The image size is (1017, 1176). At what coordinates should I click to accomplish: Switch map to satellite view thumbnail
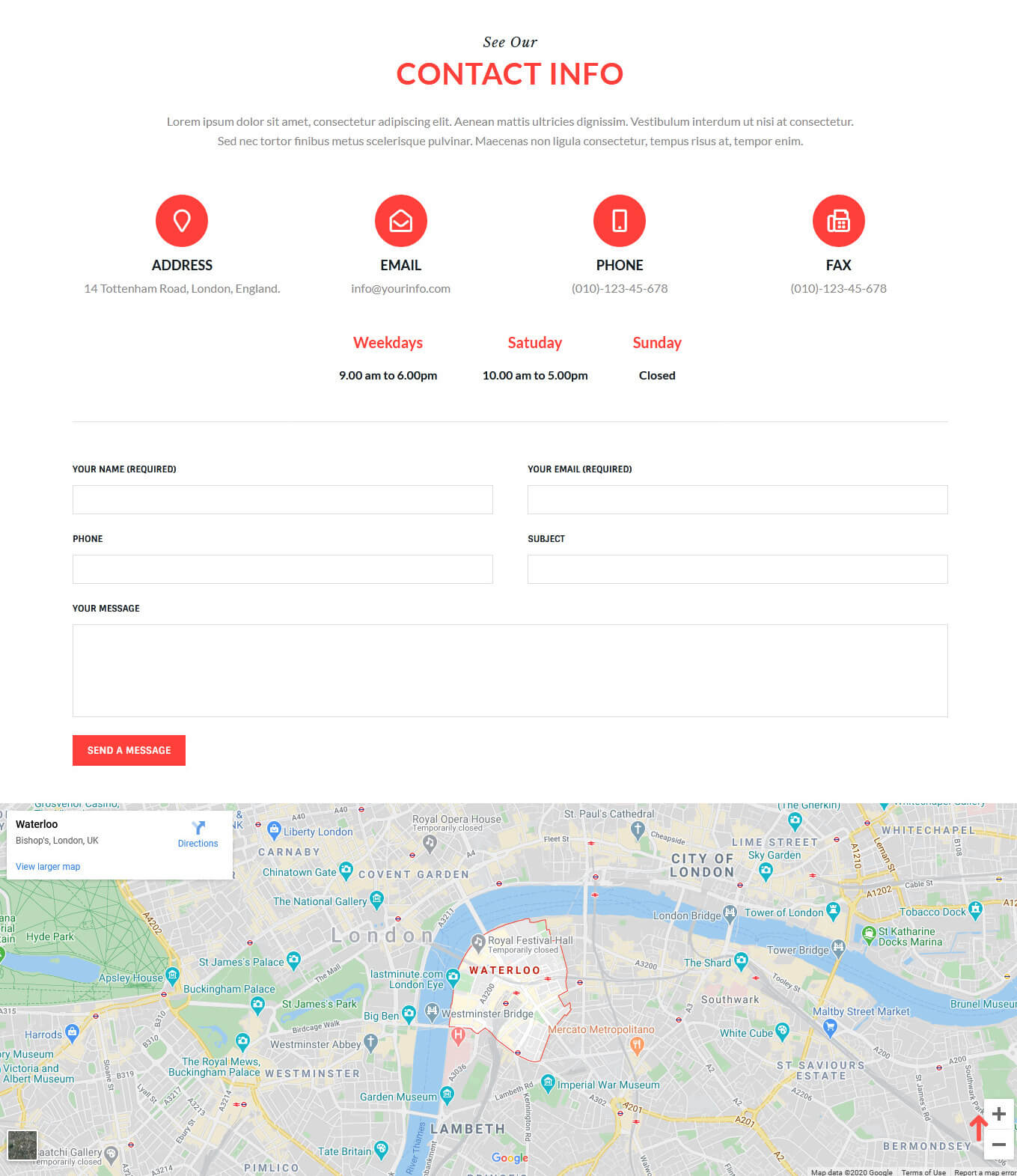coord(22,1145)
